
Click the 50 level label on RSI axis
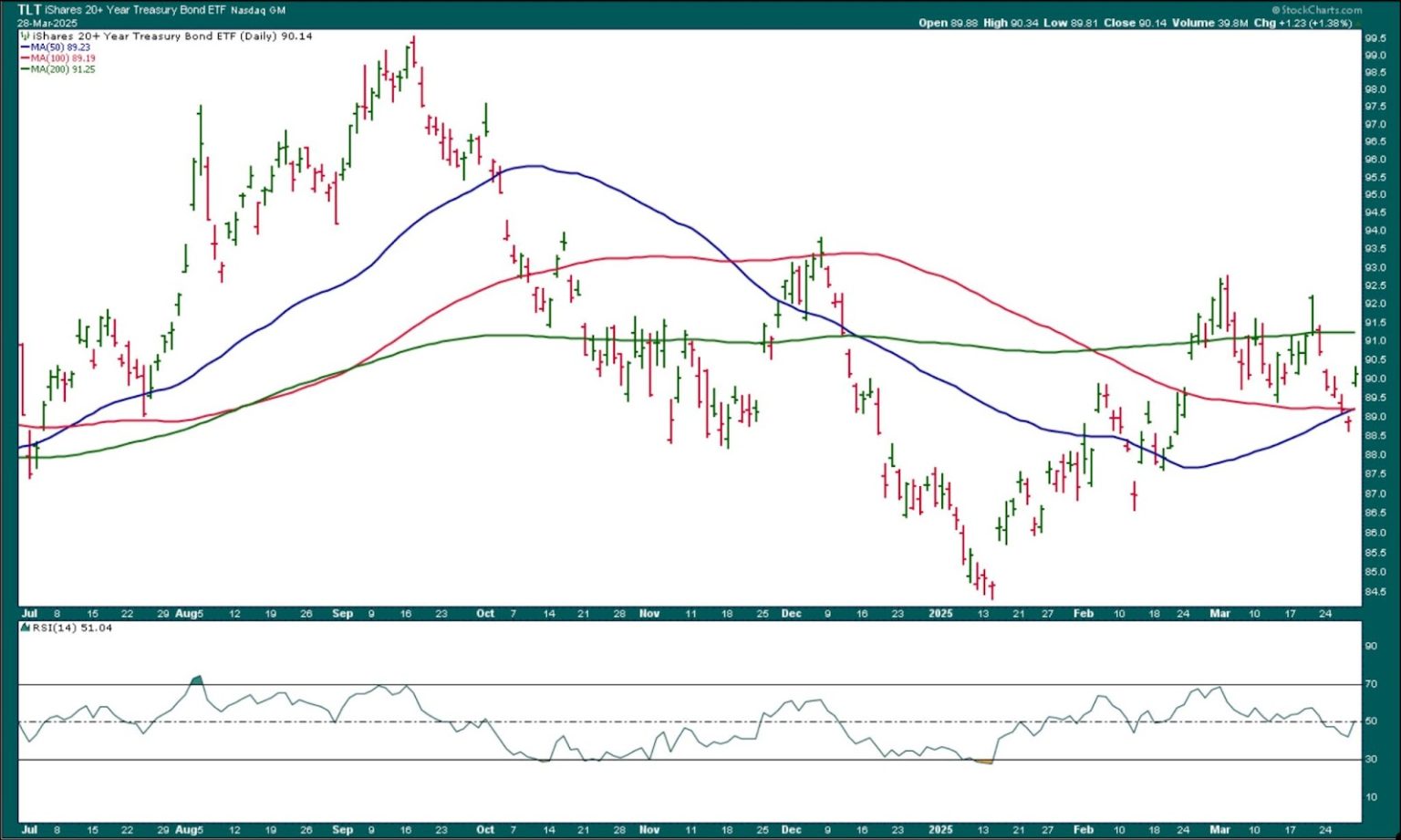tap(1371, 721)
